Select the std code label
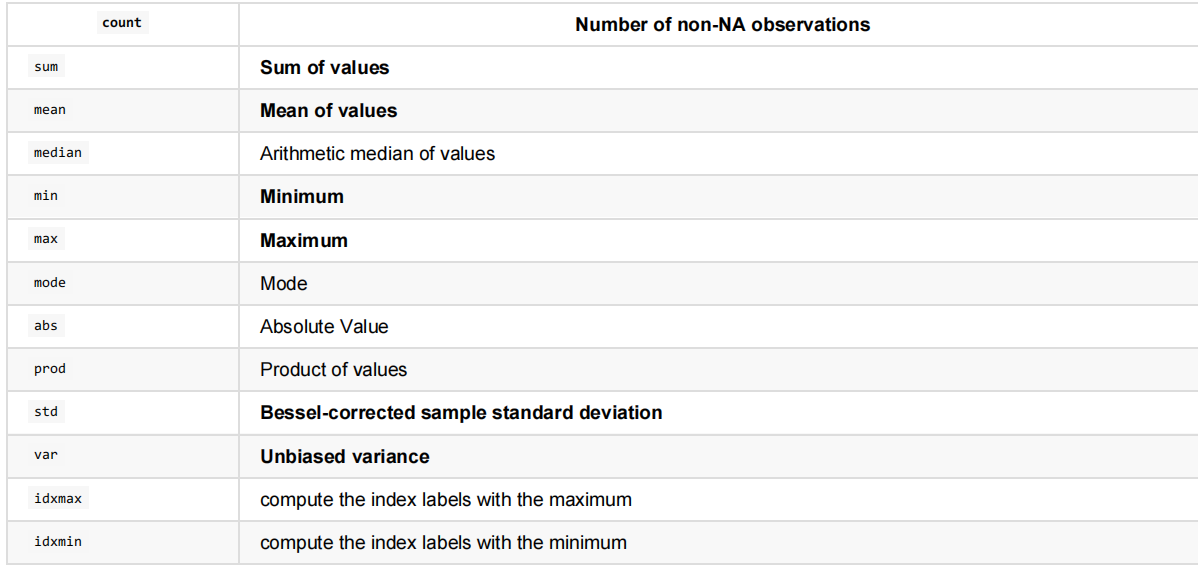This screenshot has width=1198, height=572. point(46,412)
